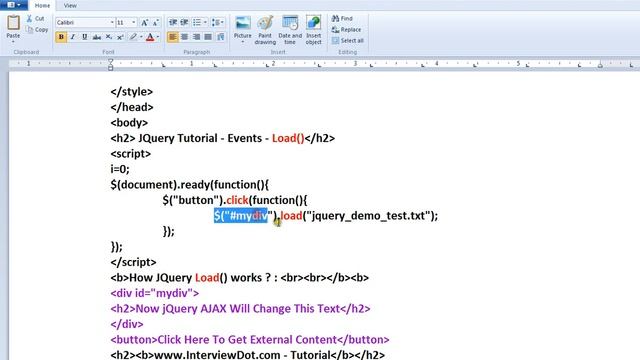Insert Date and time
Viewport: 640px width, 360px height.
[290, 30]
